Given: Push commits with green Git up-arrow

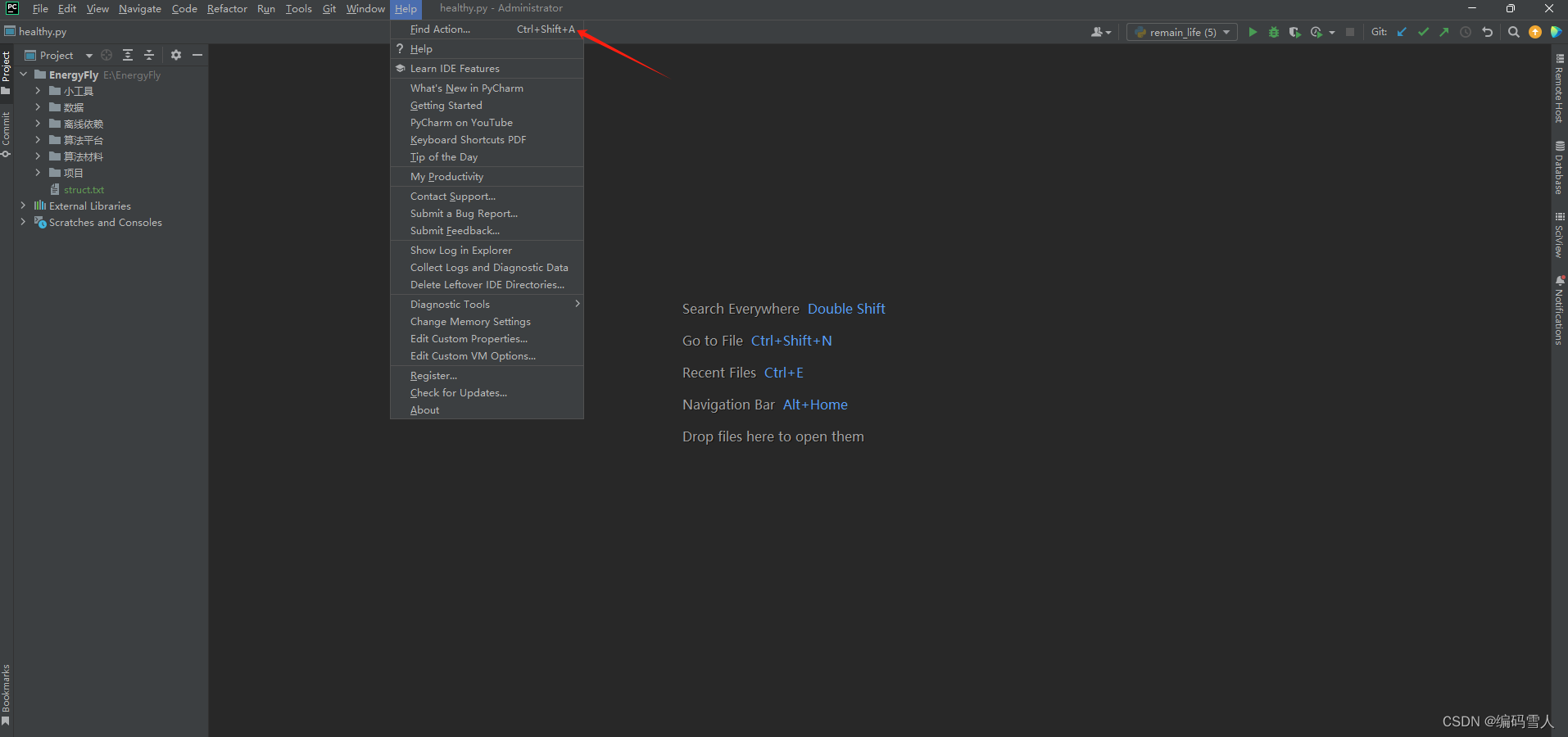Looking at the screenshot, I should pyautogui.click(x=1443, y=32).
